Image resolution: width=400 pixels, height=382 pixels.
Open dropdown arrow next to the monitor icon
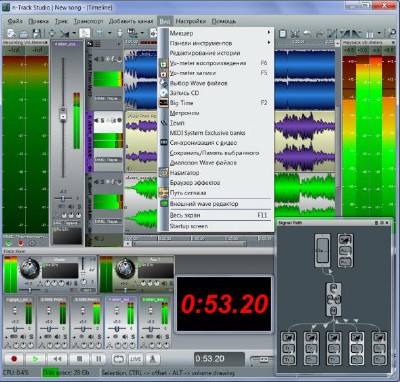click(142, 33)
